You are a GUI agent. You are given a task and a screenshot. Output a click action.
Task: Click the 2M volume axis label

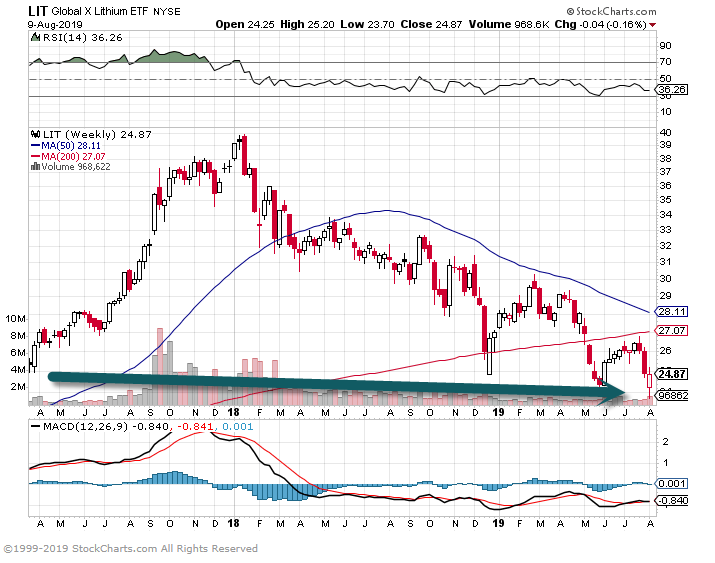click(x=18, y=387)
